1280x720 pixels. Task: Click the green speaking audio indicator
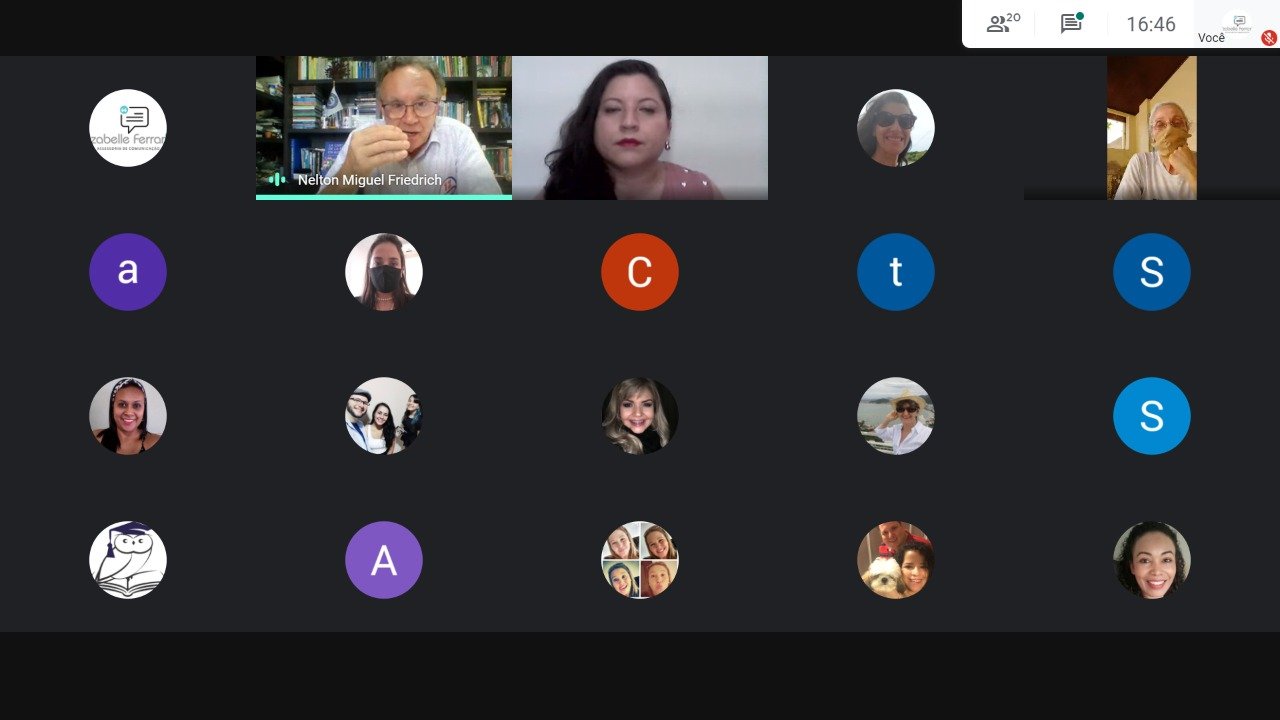tap(277, 180)
